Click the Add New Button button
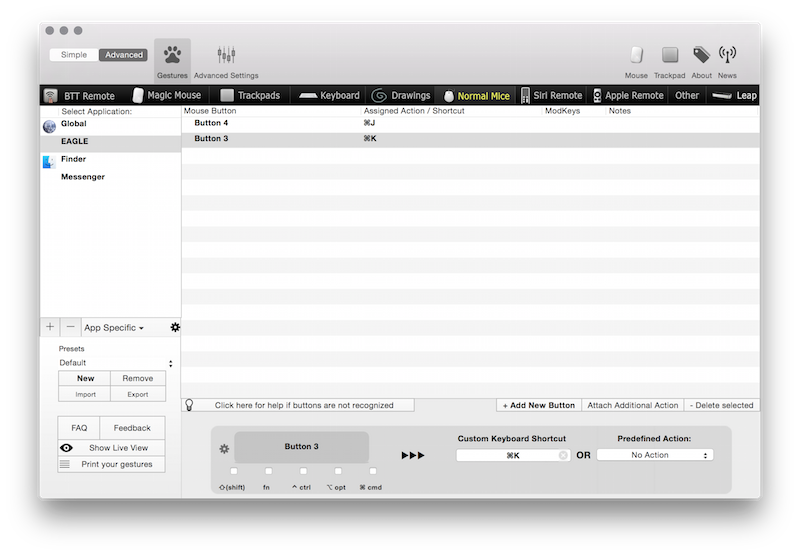 [538, 405]
